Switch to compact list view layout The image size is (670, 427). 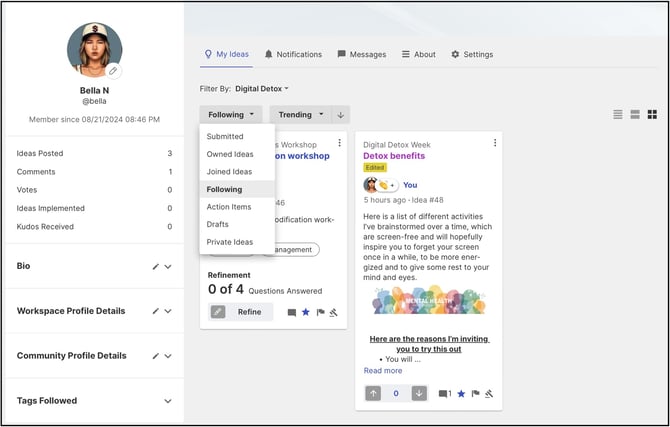click(618, 115)
